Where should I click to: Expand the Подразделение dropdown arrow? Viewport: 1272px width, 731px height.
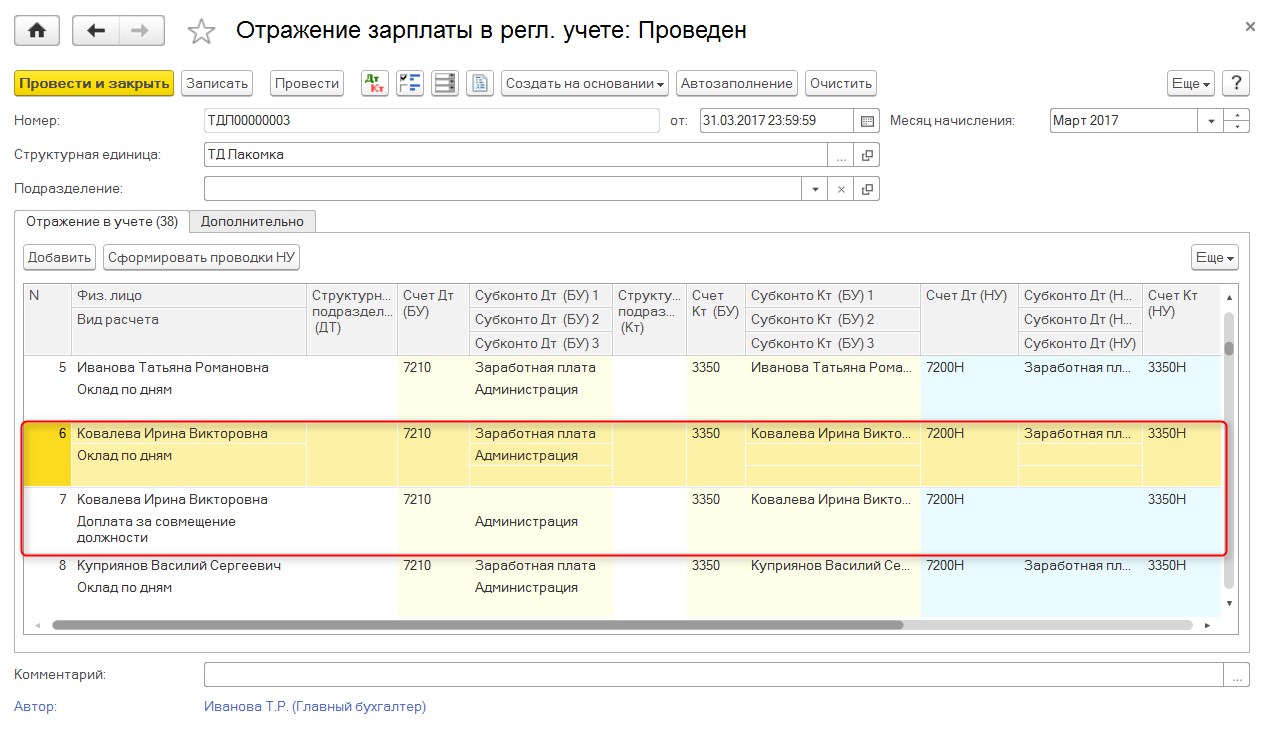(815, 189)
